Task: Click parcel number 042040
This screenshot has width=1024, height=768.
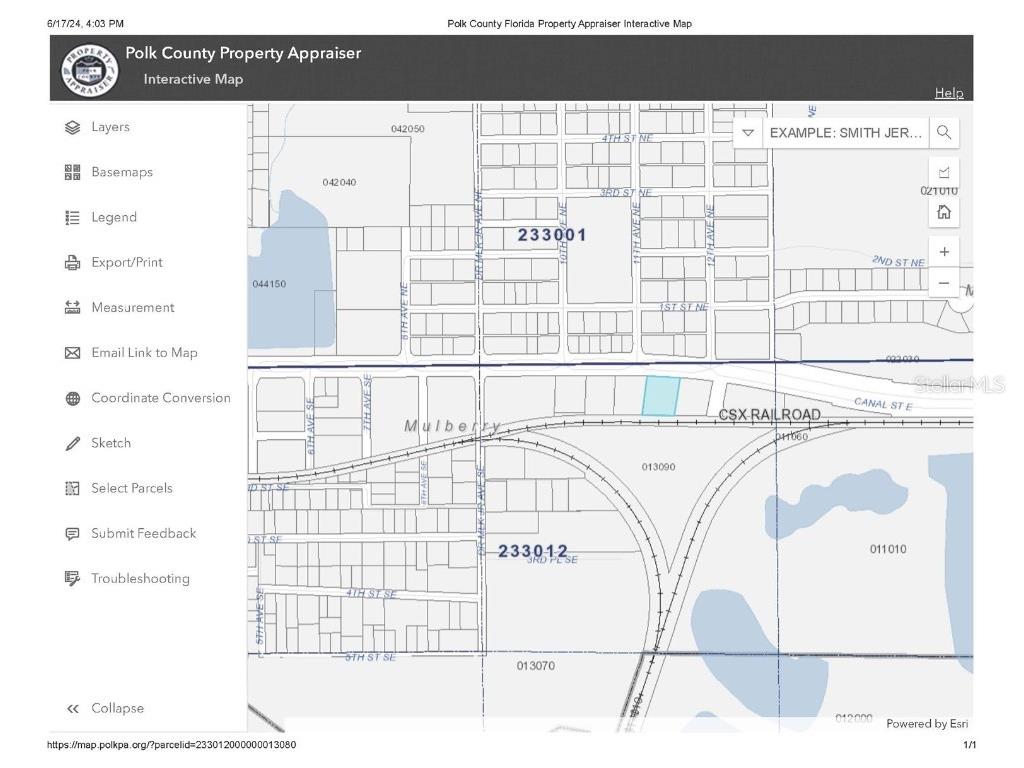Action: pos(339,182)
